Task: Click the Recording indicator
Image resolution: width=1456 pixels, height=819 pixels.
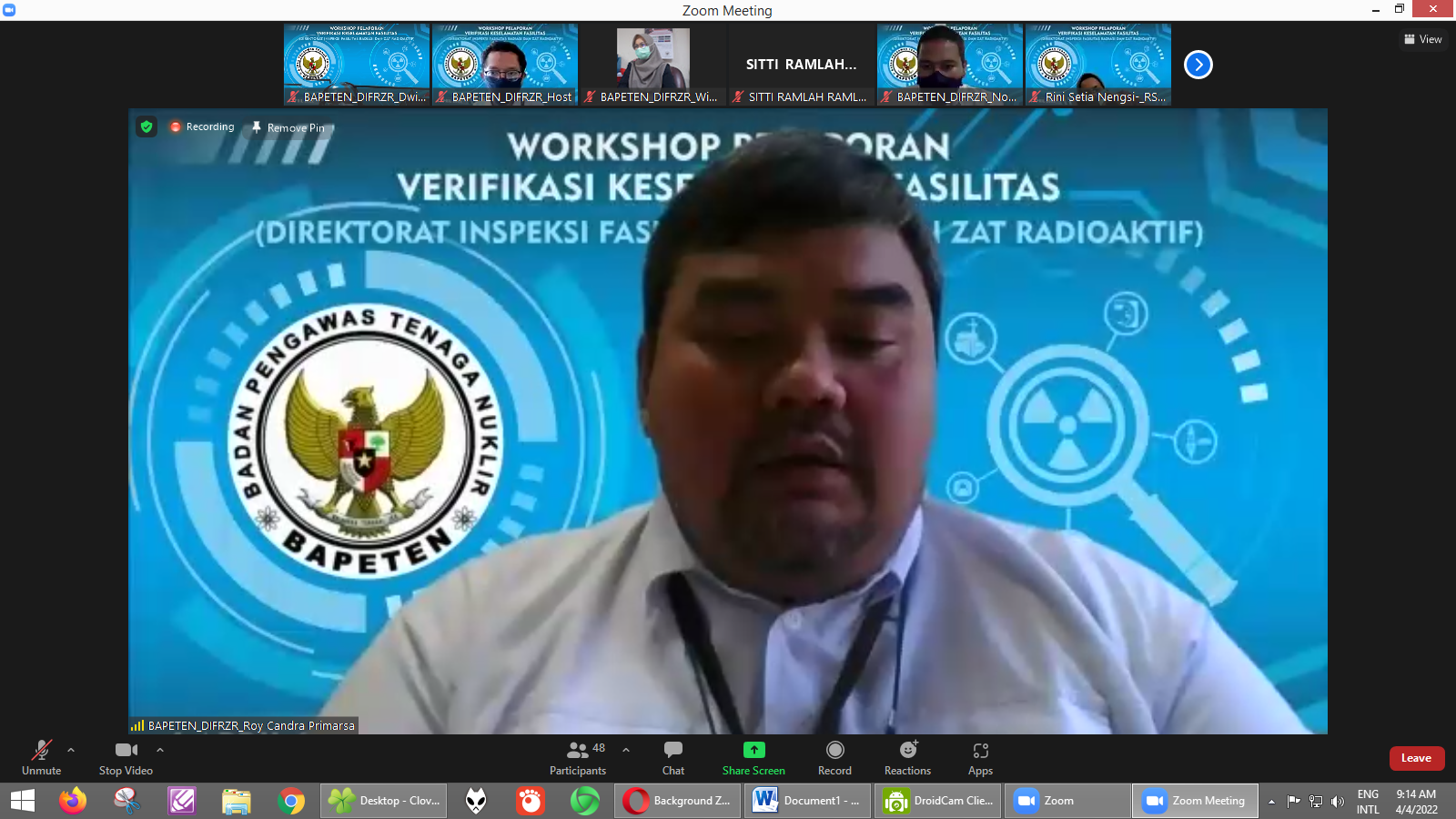Action: 202,126
